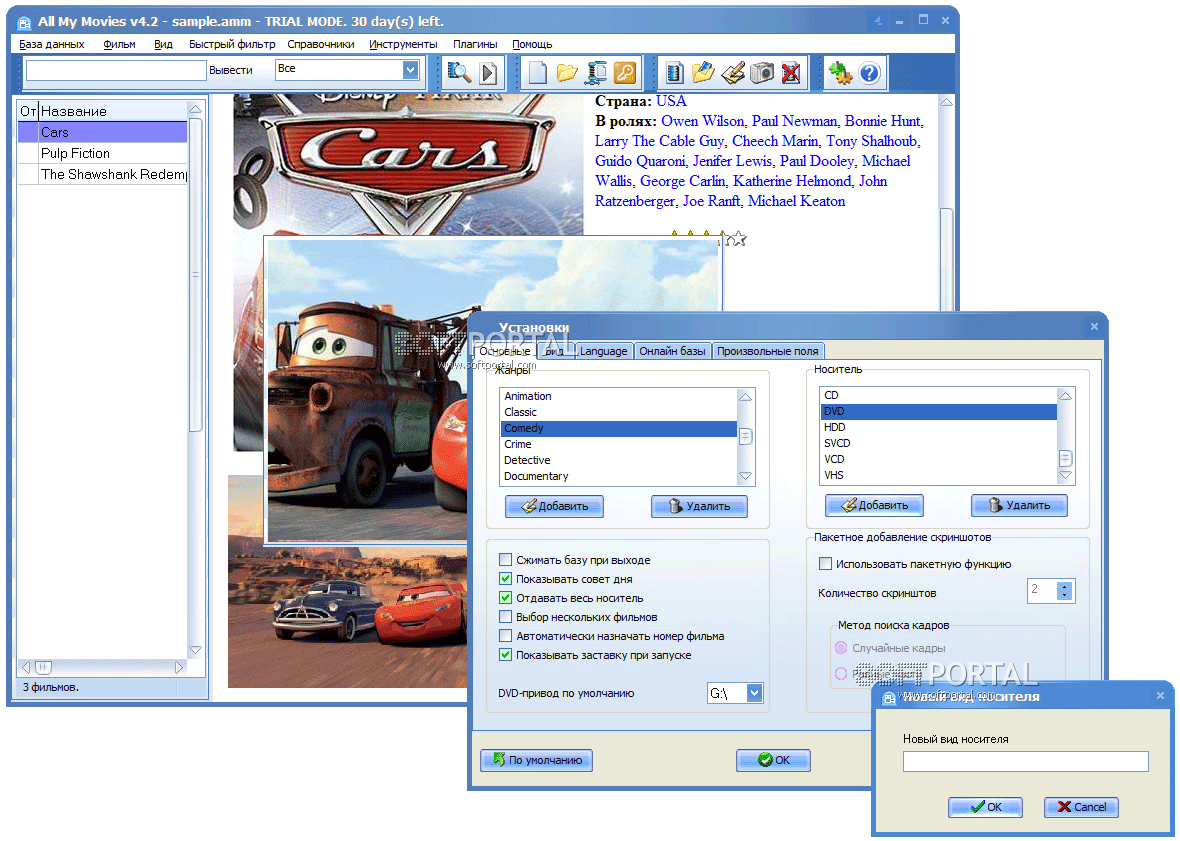Open the Инструменты menu
Image resolution: width=1180 pixels, height=841 pixels.
click(x=403, y=44)
